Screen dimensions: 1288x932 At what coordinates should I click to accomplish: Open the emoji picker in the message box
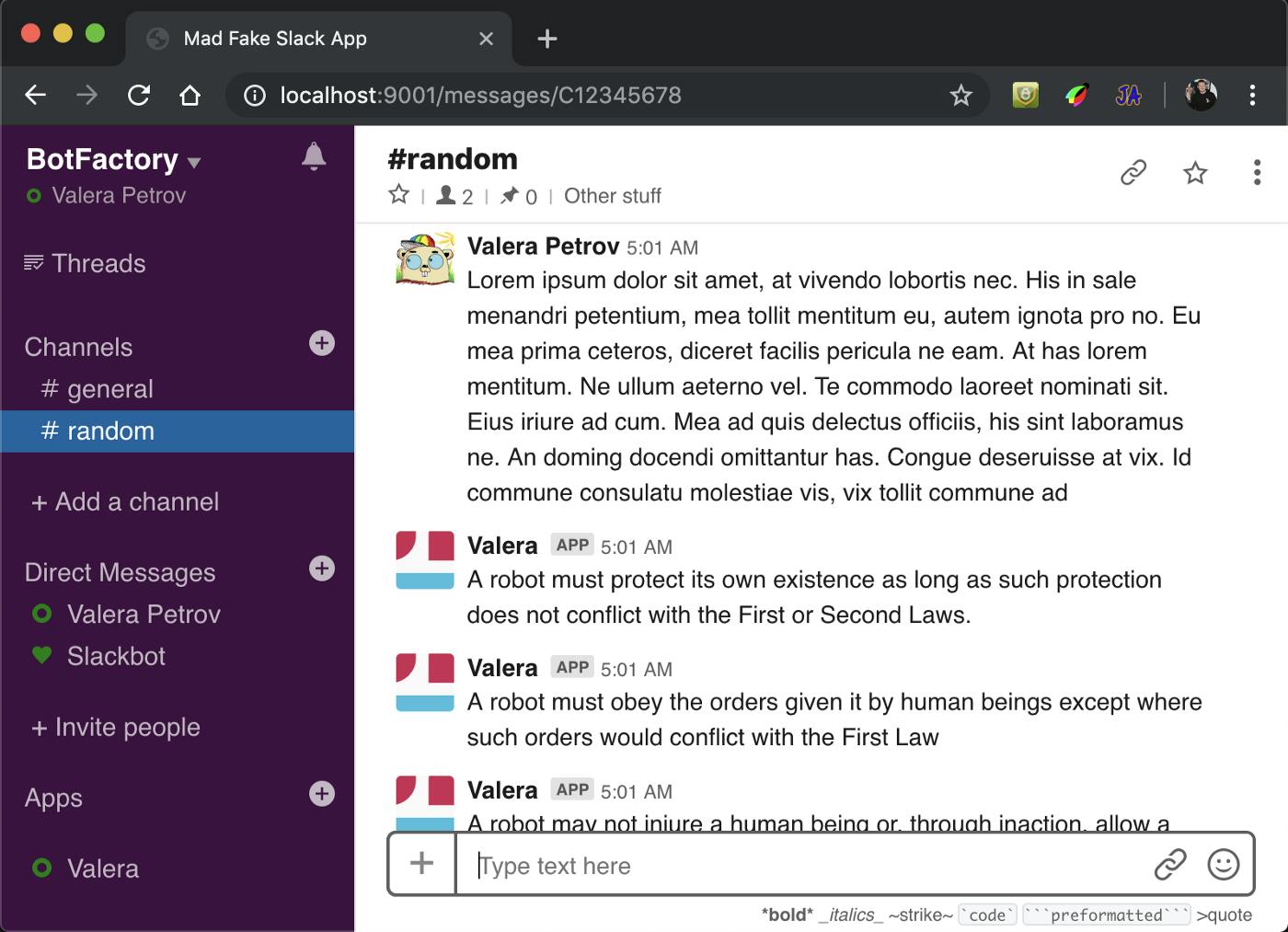1223,865
